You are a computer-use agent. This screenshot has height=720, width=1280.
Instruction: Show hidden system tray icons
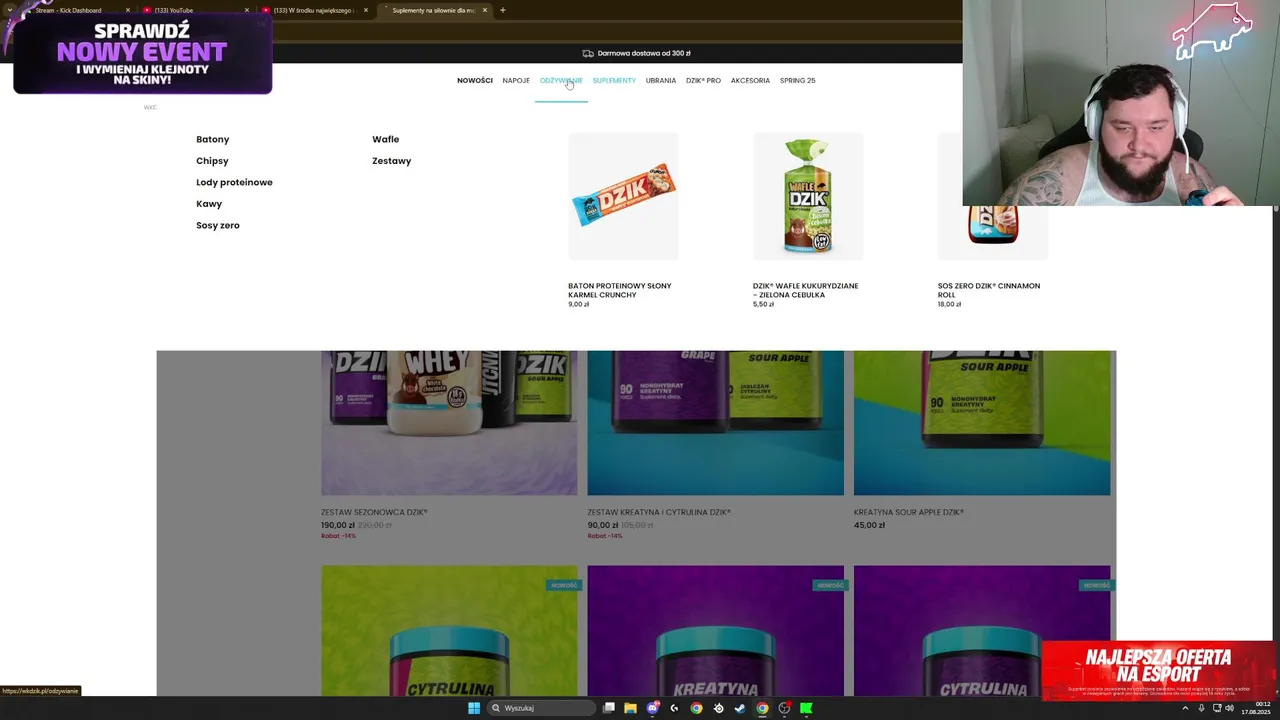coord(1187,708)
